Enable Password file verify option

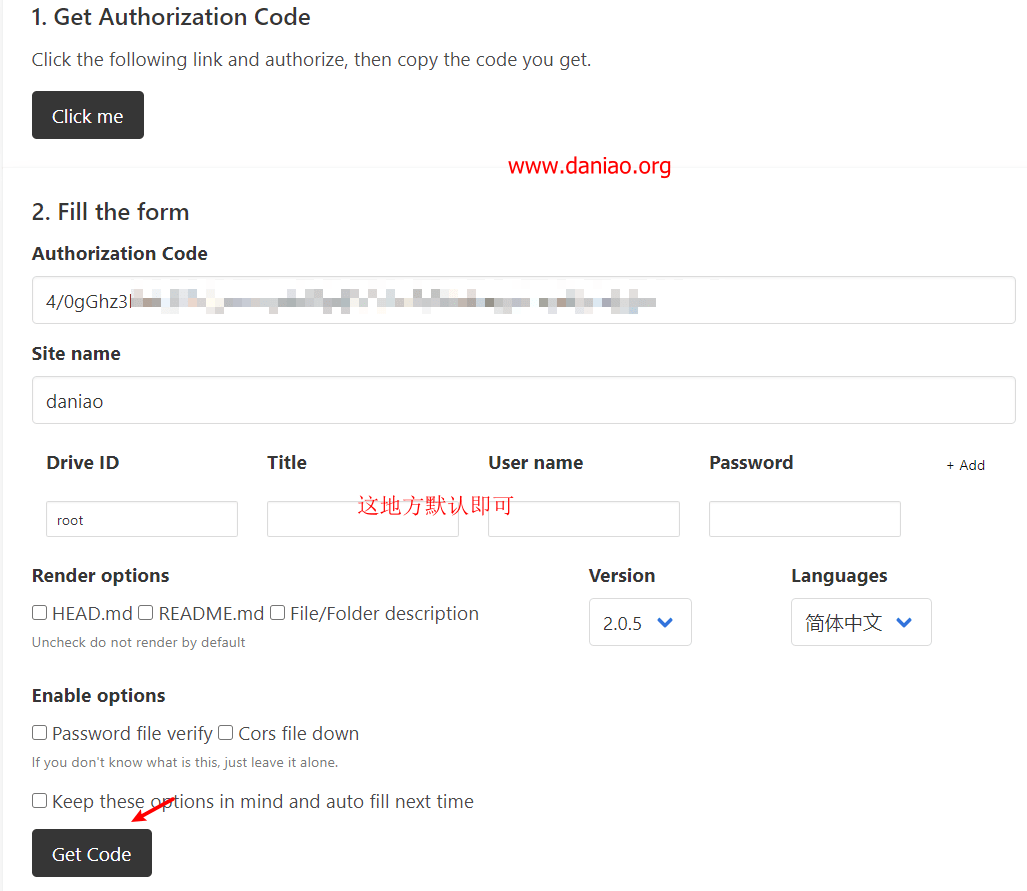point(40,732)
